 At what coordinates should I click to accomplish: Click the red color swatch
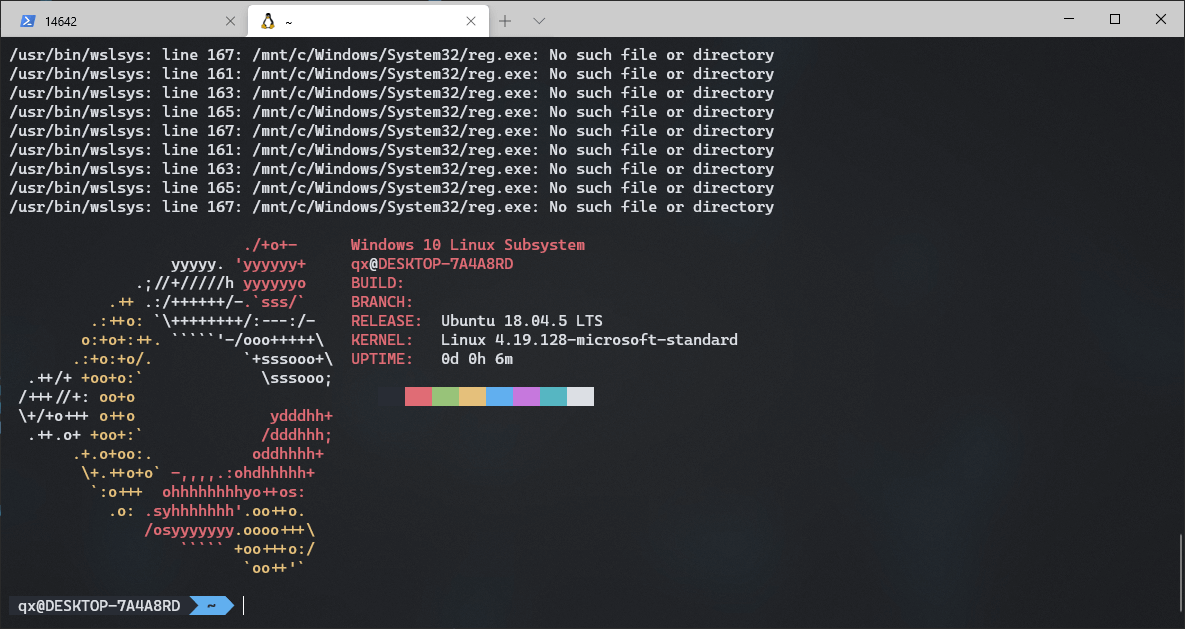pyautogui.click(x=417, y=395)
